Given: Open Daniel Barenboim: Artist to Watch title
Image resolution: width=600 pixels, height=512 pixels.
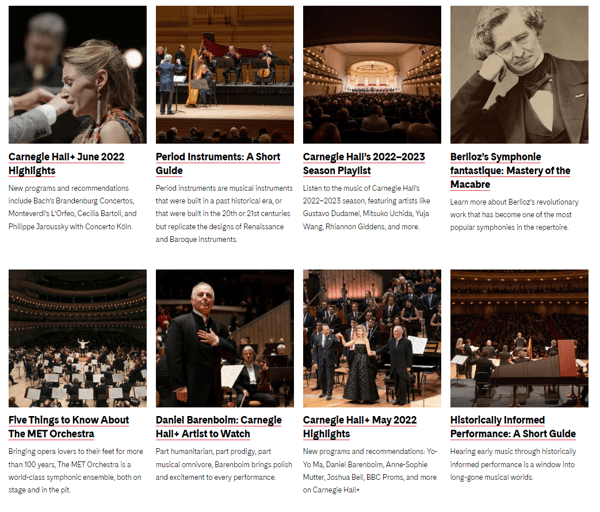Looking at the screenshot, I should (x=218, y=427).
